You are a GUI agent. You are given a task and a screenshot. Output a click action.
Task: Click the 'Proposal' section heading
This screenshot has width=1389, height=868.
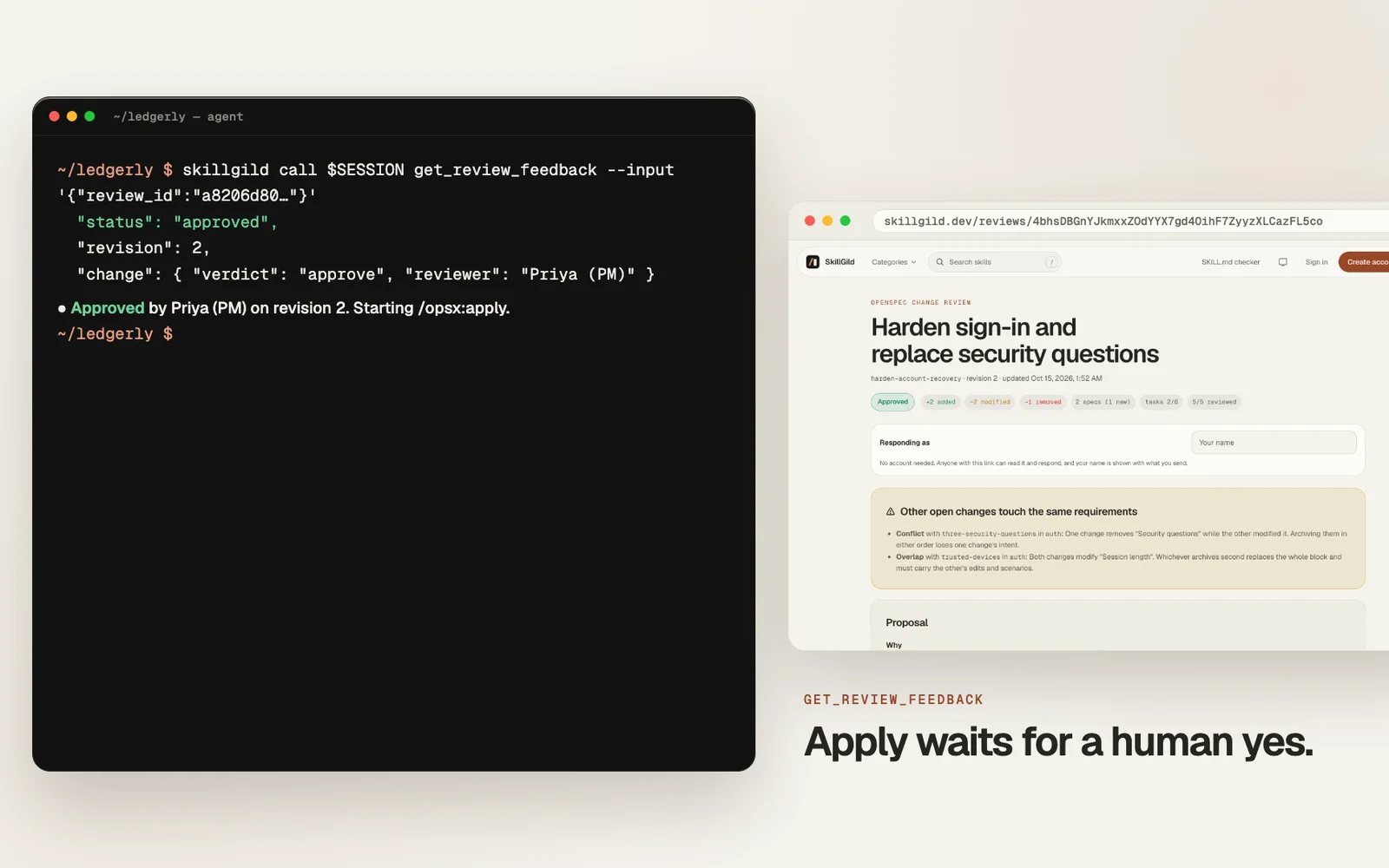(x=906, y=623)
